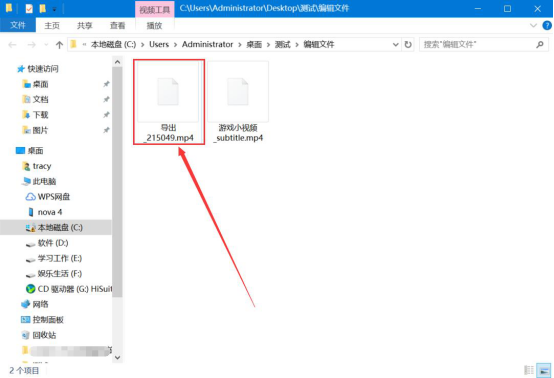The width and height of the screenshot is (554, 378).
Task: Click 桌面 in the address breadcrumb
Action: click(x=254, y=45)
